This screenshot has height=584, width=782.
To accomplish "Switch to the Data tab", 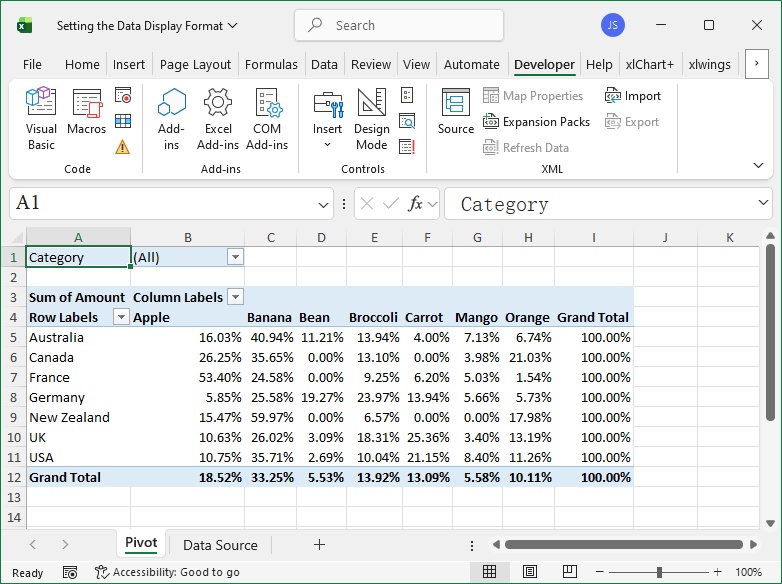I will 324,64.
